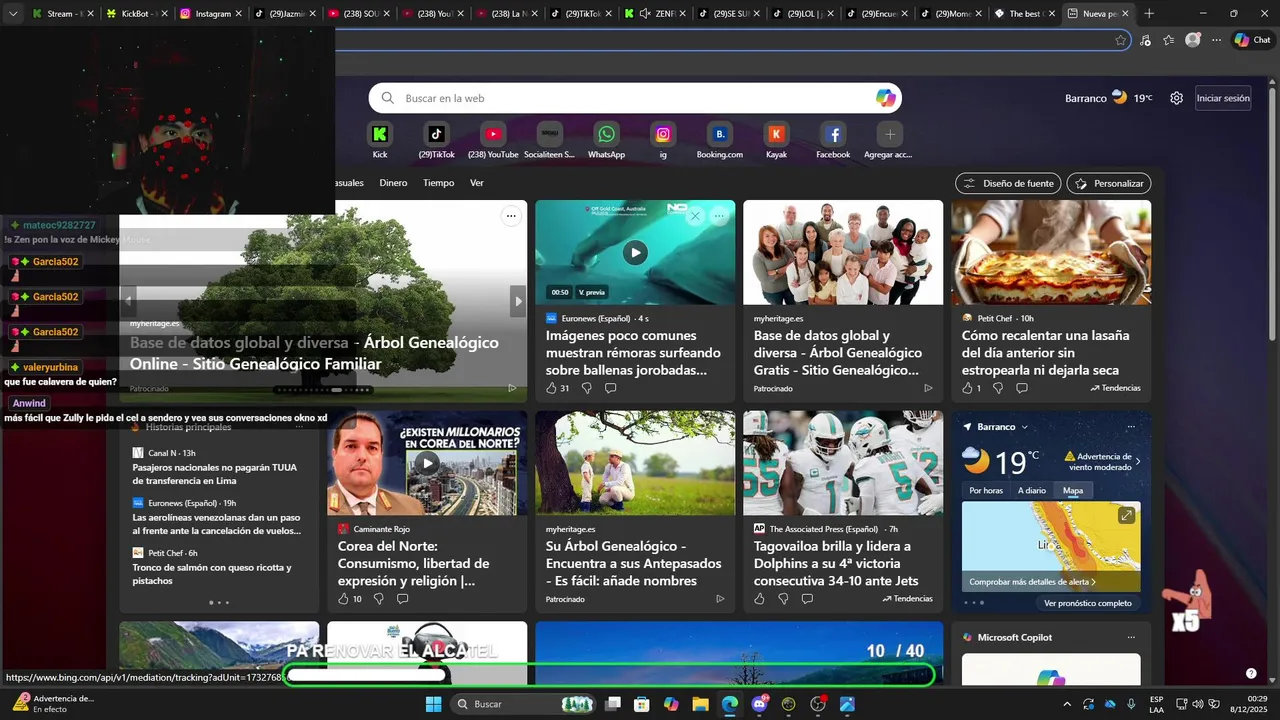Click the Agregar acceso plus tile
Screen dimensions: 1280x720
pos(890,134)
